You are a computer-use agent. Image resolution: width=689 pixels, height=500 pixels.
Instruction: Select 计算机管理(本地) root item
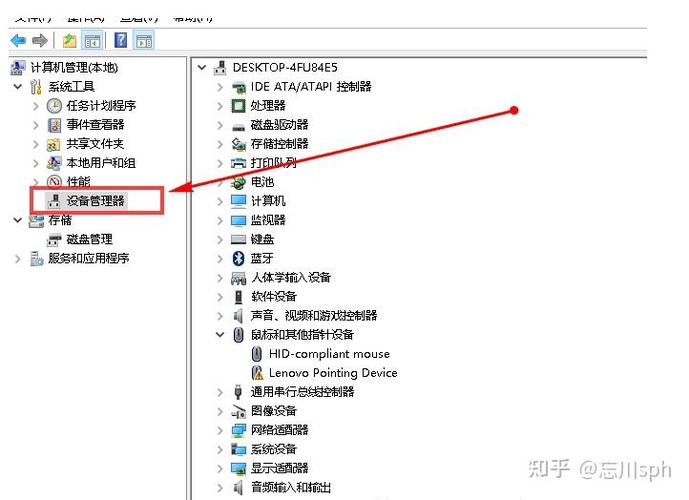point(74,67)
